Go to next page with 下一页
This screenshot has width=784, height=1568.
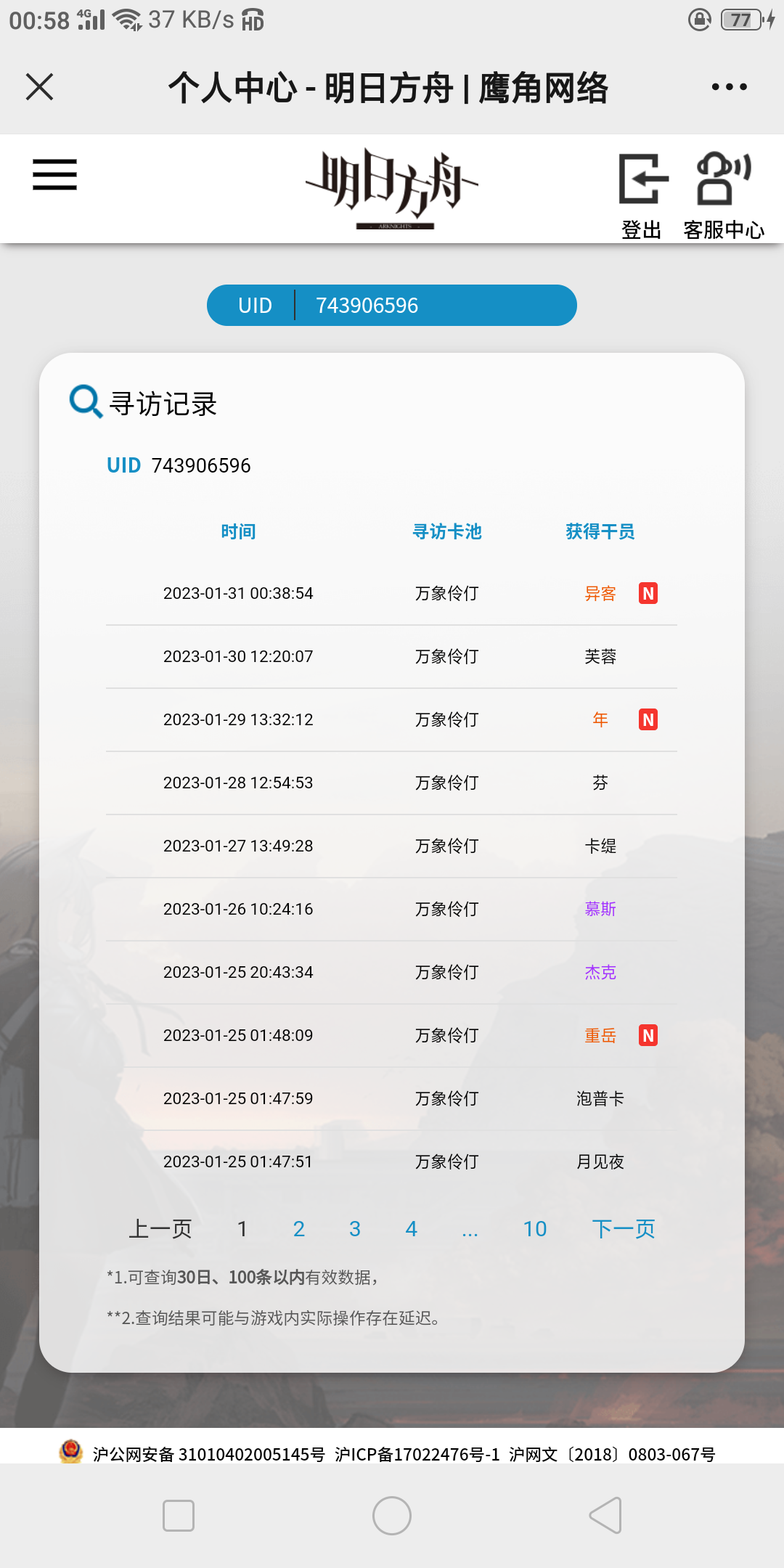point(624,1229)
